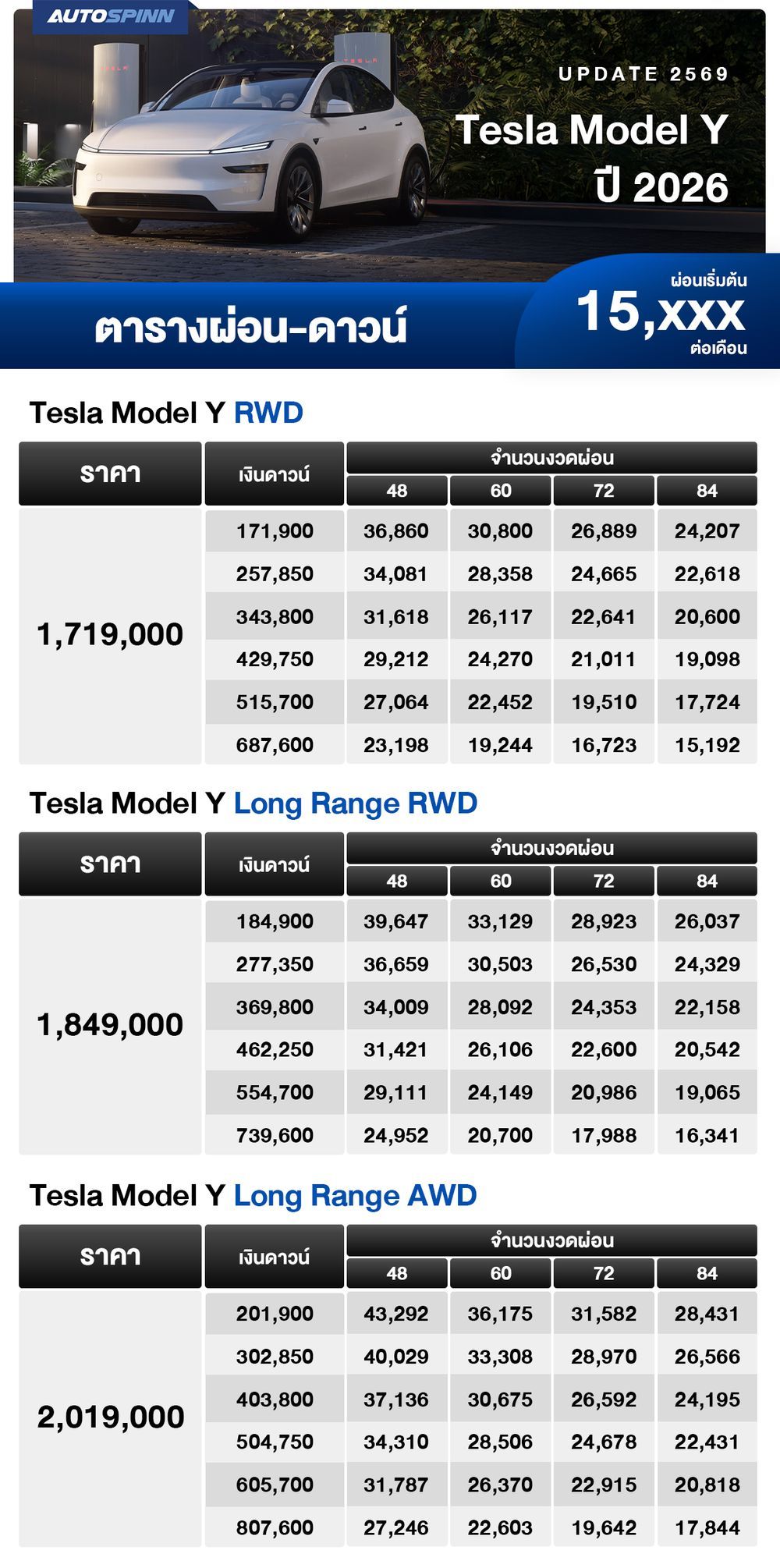Viewport: 780px width, 1568px height.
Task: Select the 15,192 monthly installment cell
Action: click(707, 745)
